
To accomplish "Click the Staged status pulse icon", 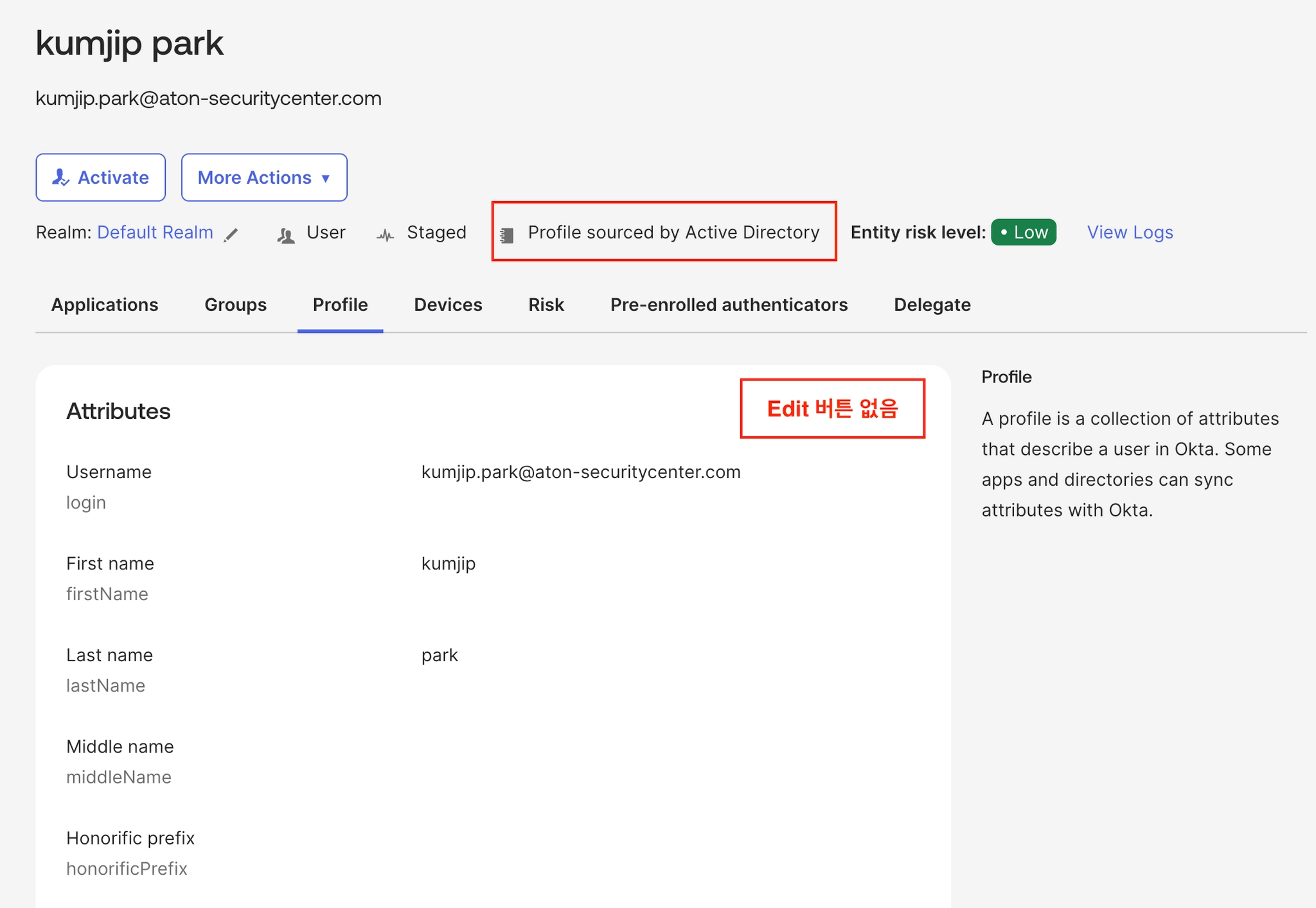I will 386,235.
